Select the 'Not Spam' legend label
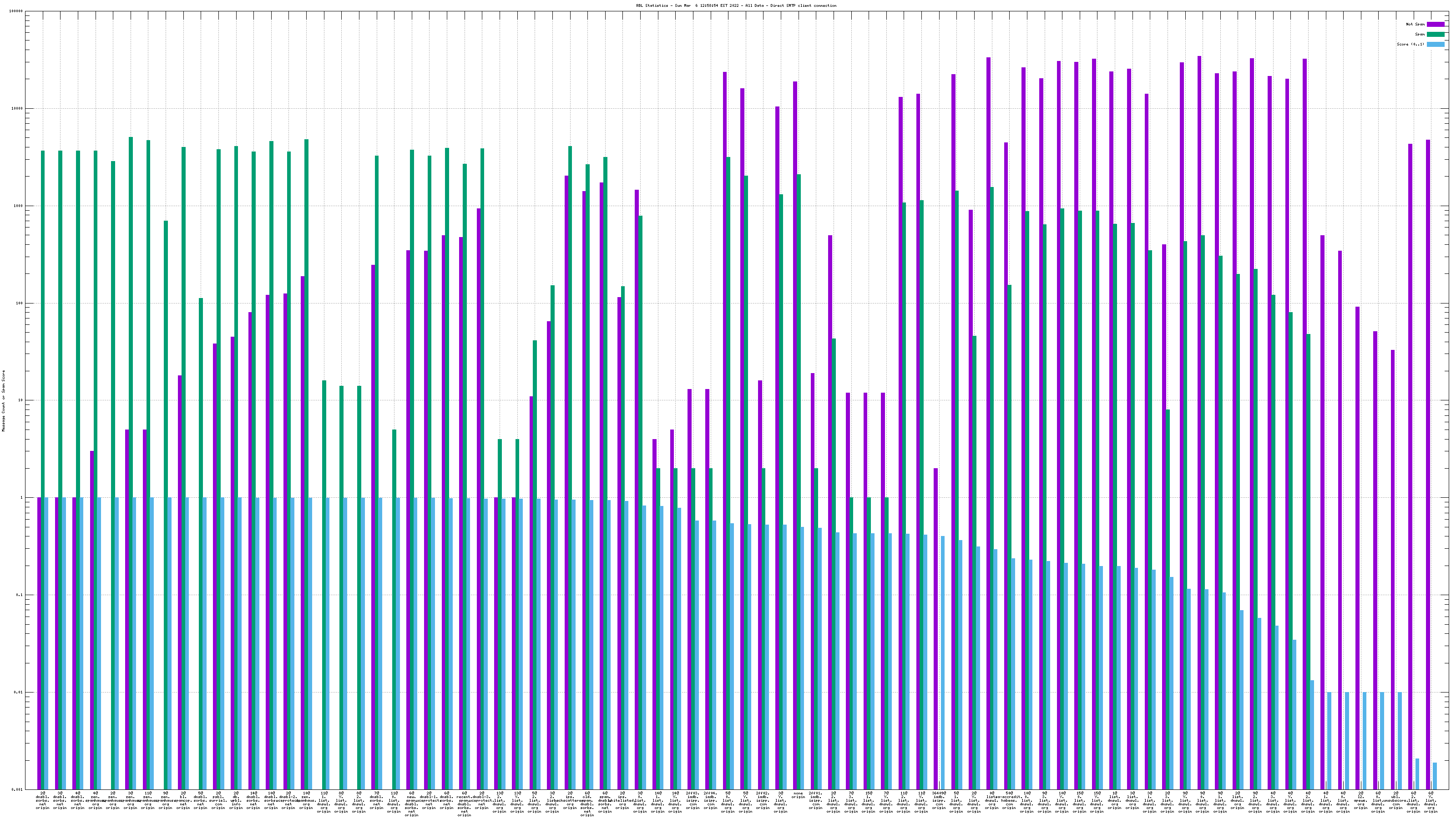 coord(1416,24)
